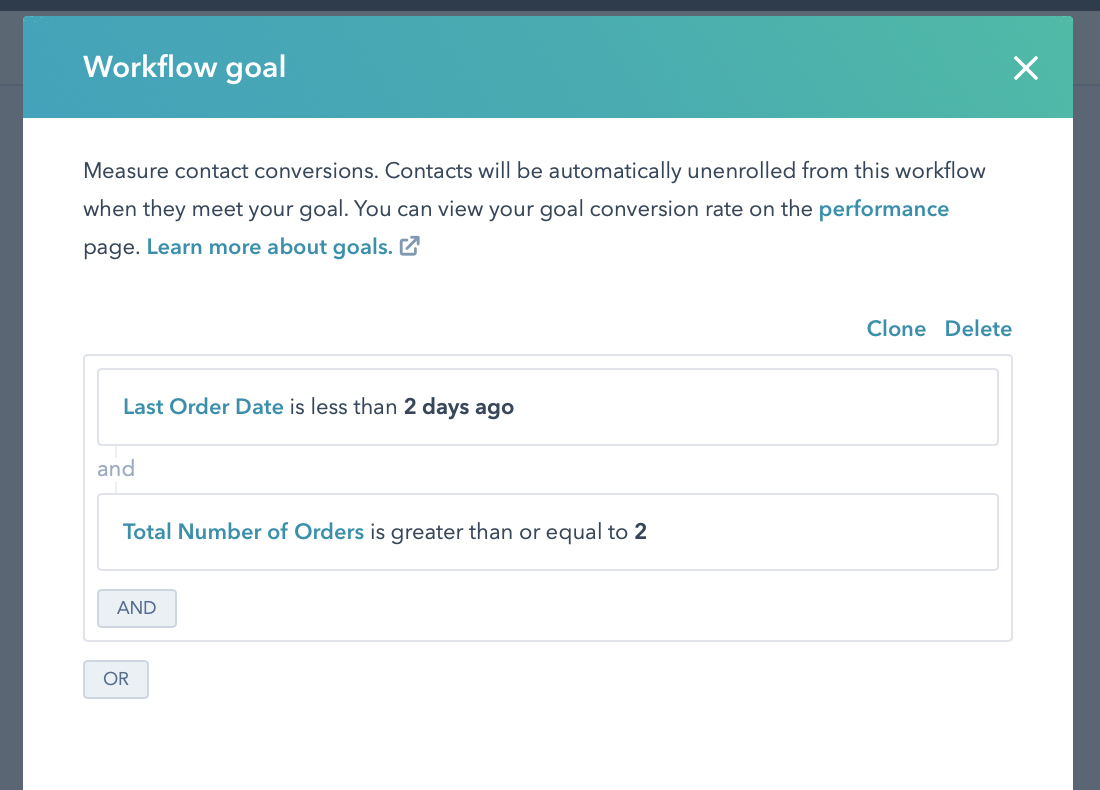Click the 'is less than' operator text
Screen dimensions: 1100x790
click(x=343, y=407)
